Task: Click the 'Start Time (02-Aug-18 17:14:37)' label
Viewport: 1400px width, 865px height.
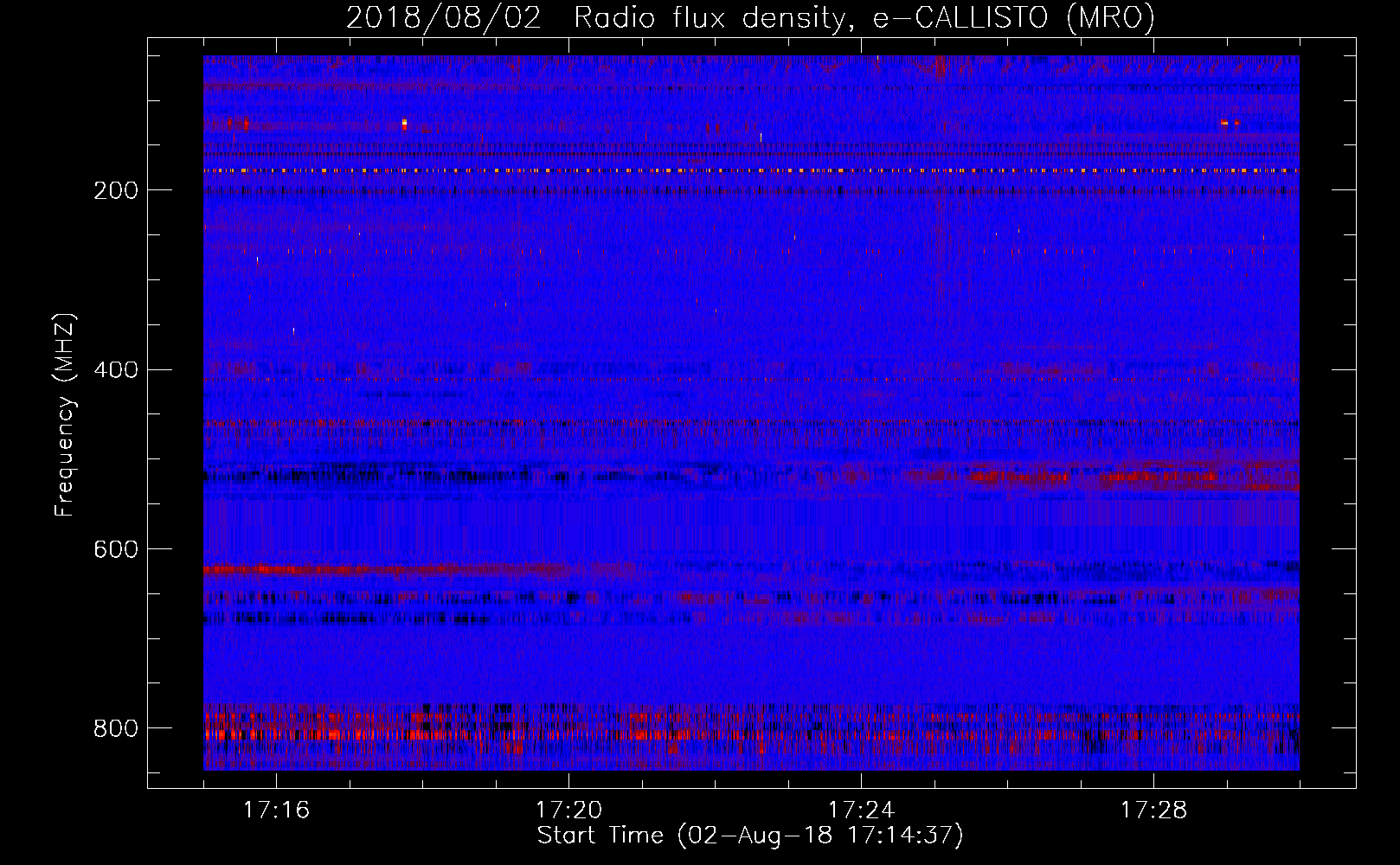Action: pyautogui.click(x=750, y=836)
